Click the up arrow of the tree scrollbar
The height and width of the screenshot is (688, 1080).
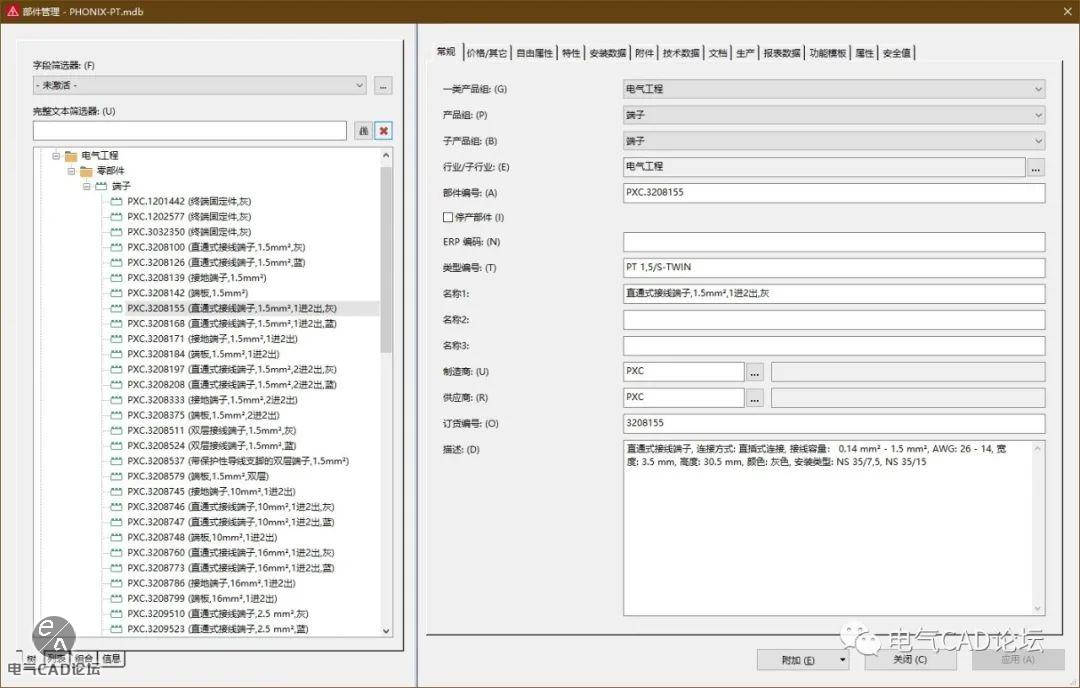386,156
